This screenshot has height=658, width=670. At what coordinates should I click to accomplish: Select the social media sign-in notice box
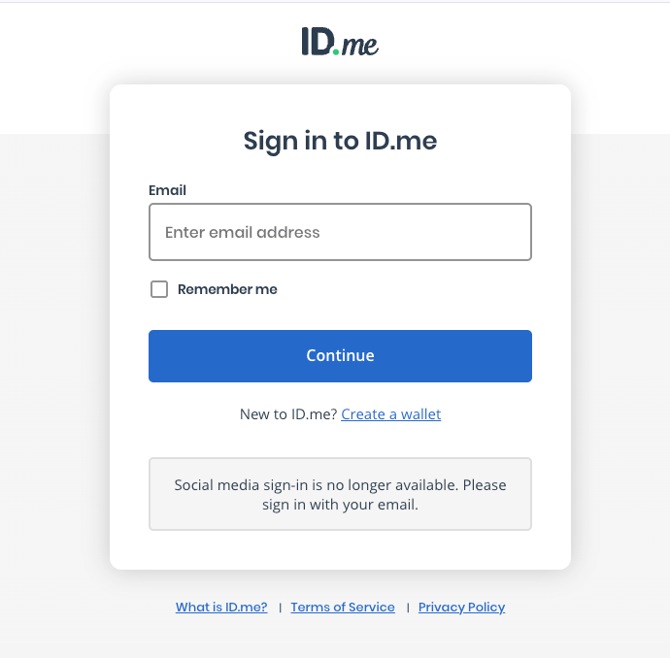[340, 494]
